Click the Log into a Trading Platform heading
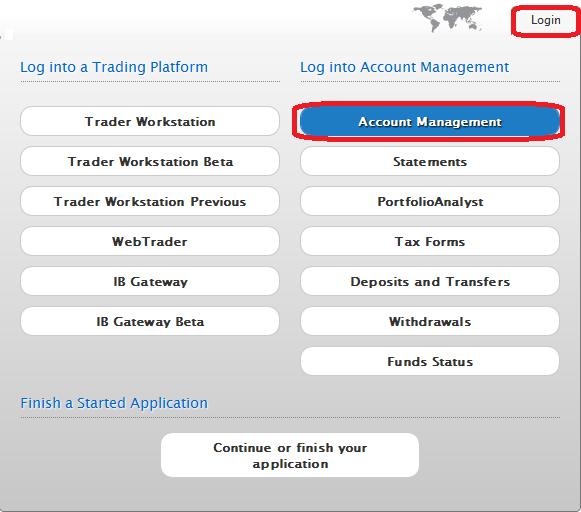 (114, 67)
